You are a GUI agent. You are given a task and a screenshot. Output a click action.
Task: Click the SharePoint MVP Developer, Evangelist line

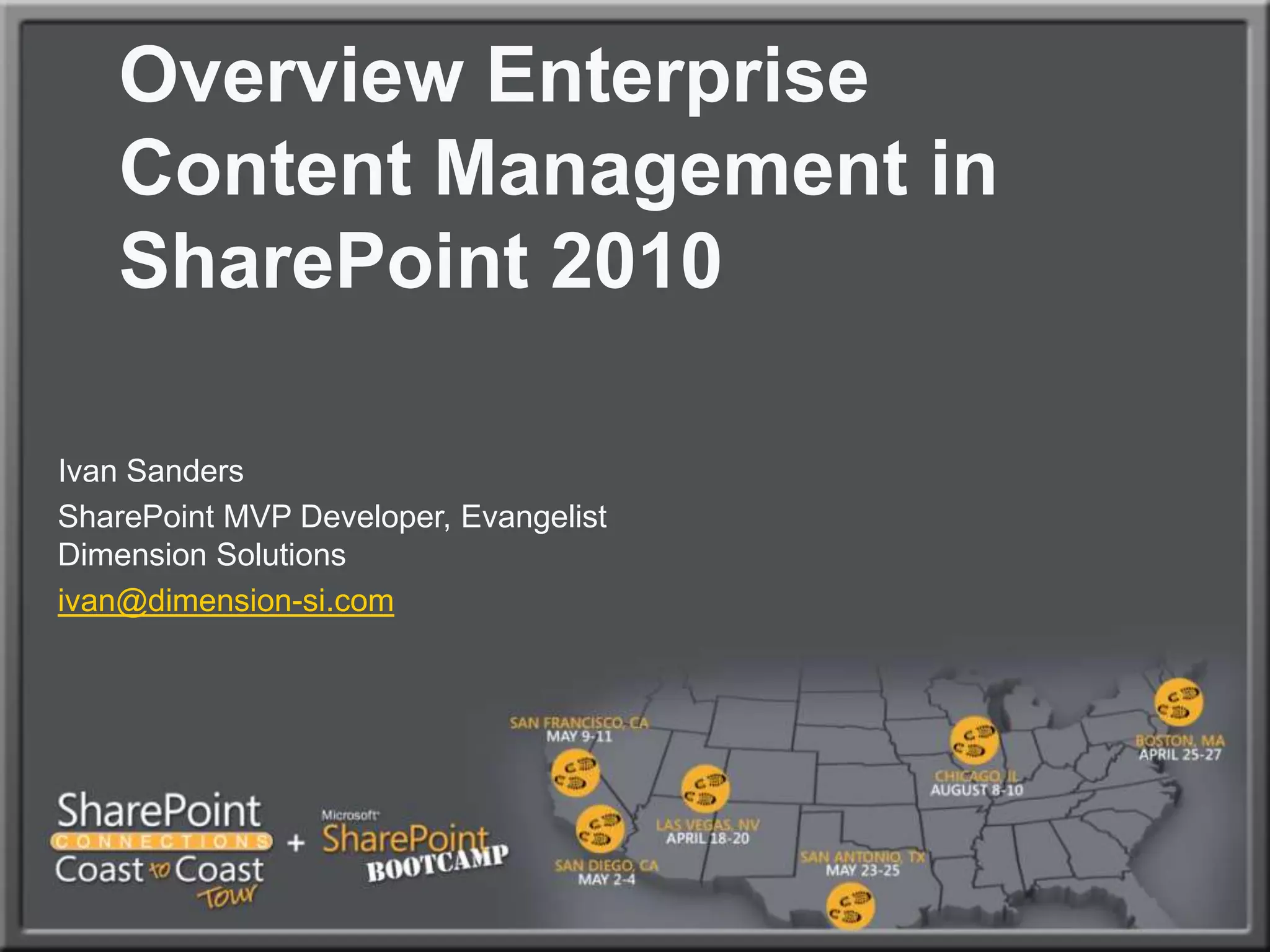[x=332, y=517]
